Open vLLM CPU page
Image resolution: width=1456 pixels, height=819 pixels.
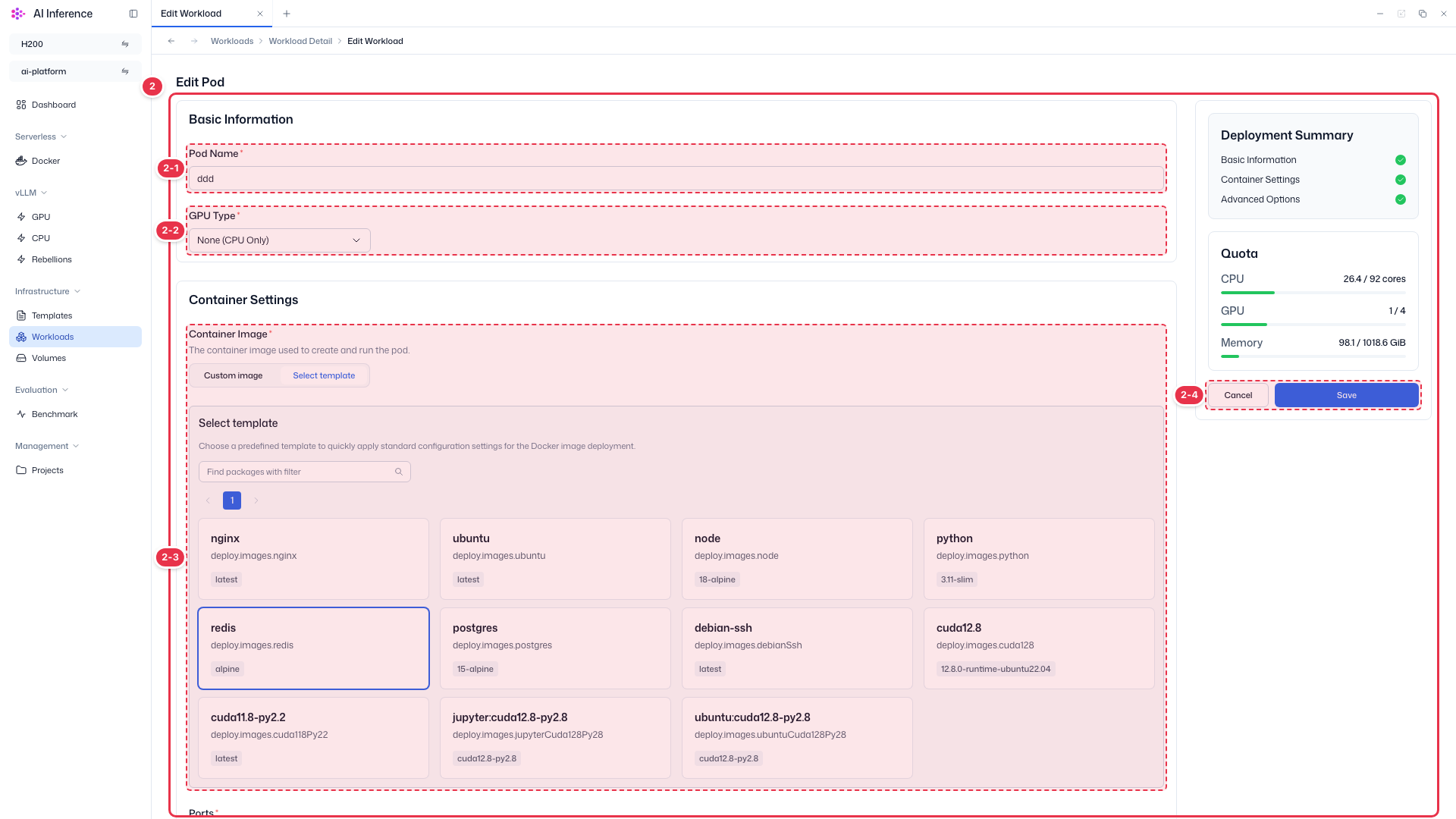(75, 238)
